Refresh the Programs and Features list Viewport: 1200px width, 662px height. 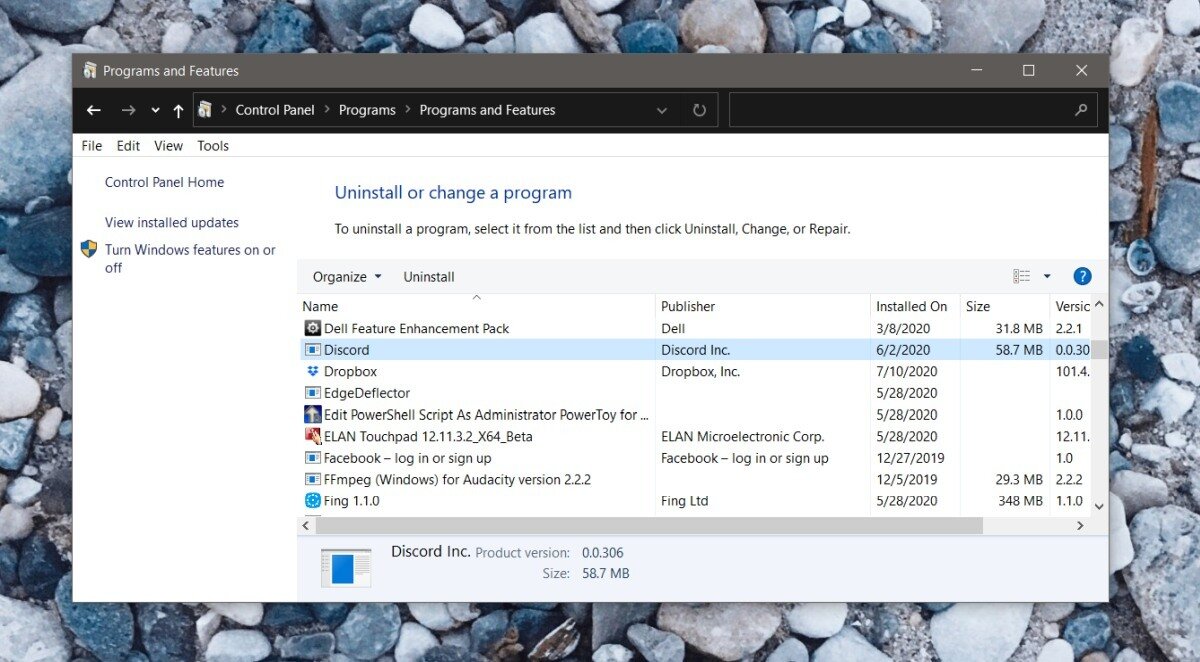pos(699,110)
